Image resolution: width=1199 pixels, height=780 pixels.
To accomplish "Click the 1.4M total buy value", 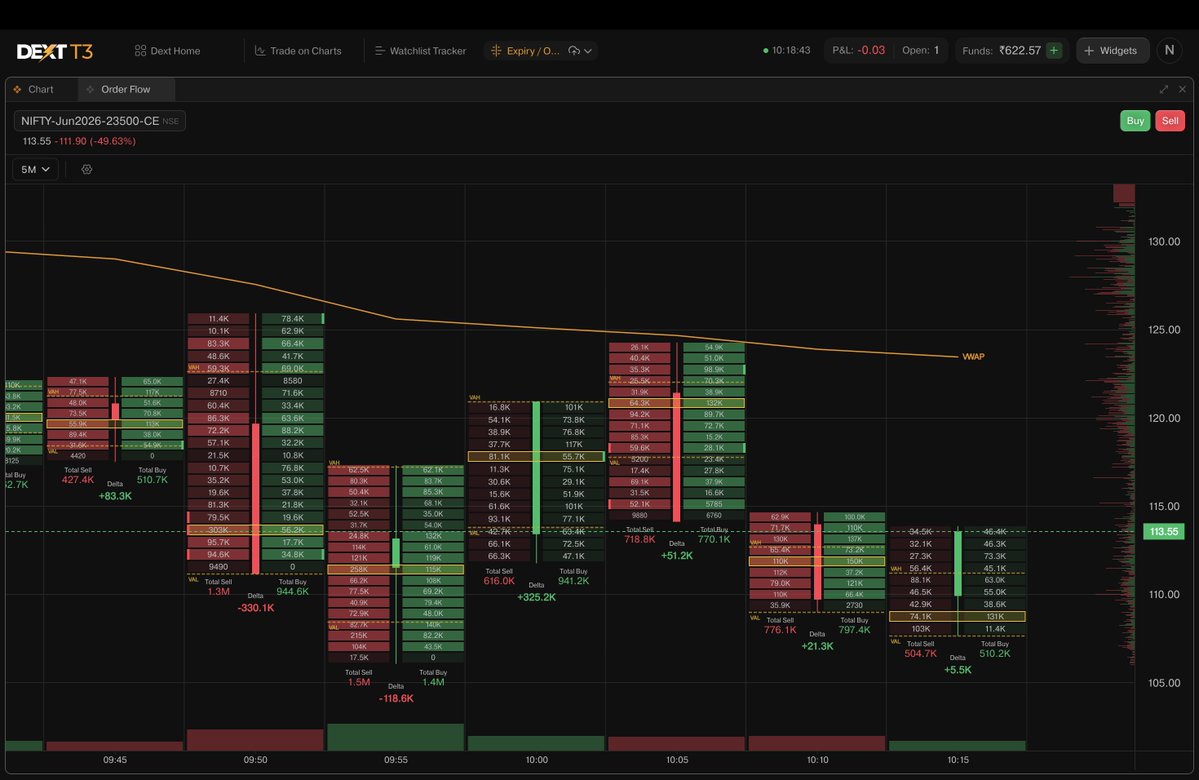I will [433, 682].
